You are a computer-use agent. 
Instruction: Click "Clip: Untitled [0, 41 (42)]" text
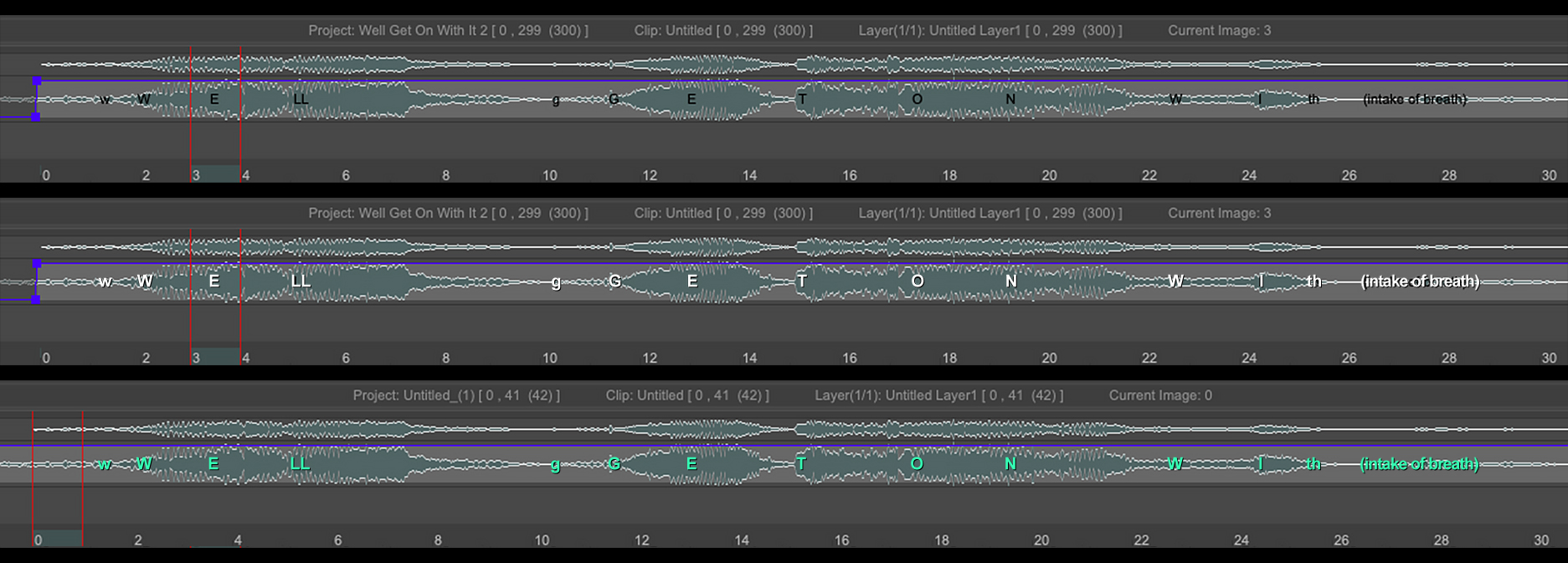tap(687, 395)
